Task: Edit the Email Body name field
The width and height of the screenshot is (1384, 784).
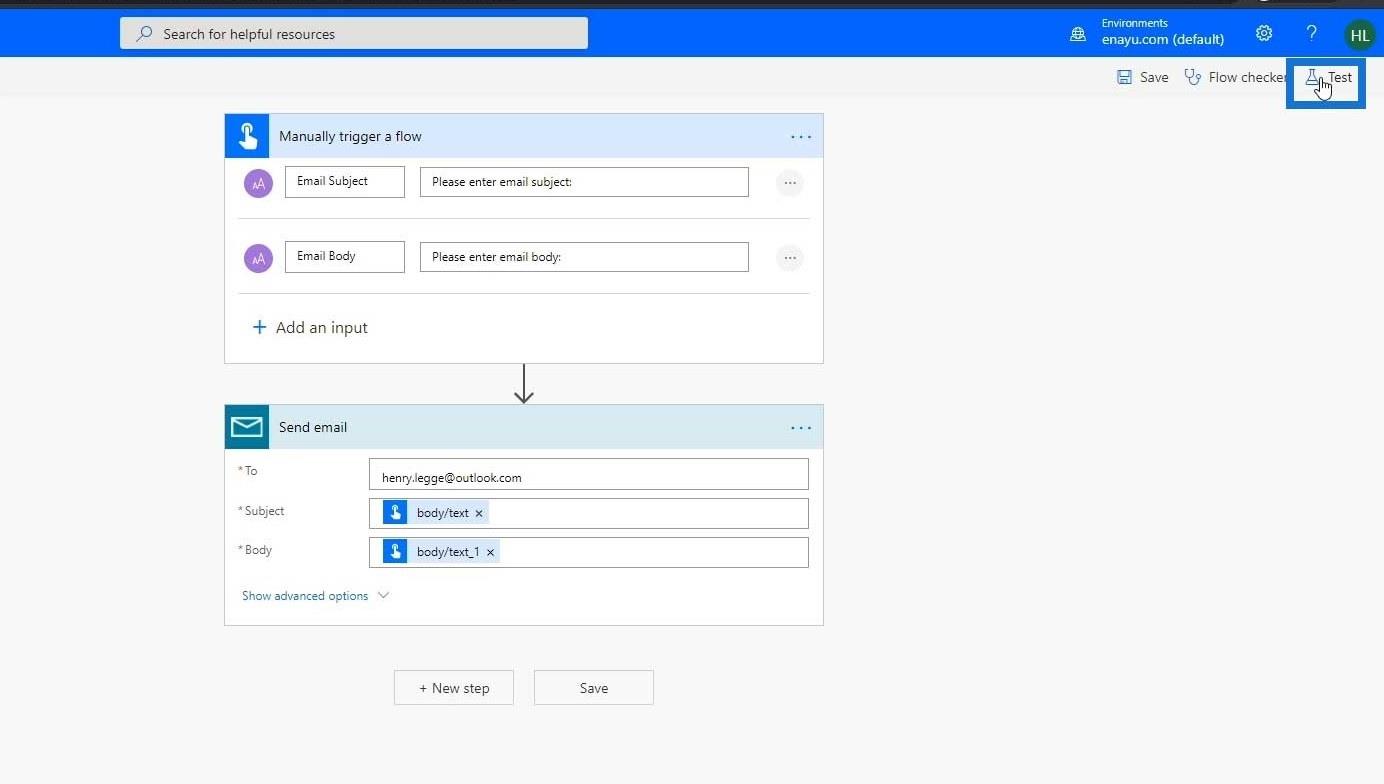Action: (x=345, y=257)
